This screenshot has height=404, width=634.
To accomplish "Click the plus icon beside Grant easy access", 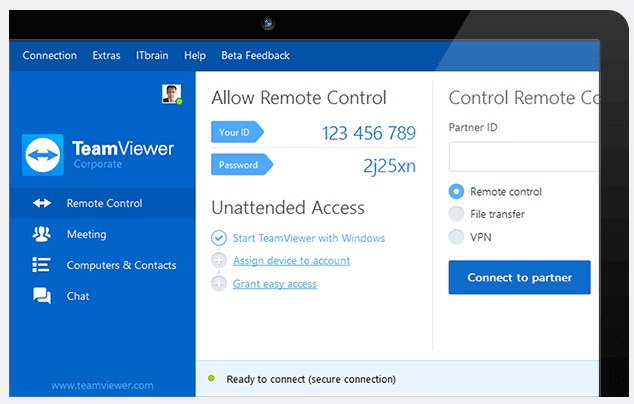I will [219, 283].
